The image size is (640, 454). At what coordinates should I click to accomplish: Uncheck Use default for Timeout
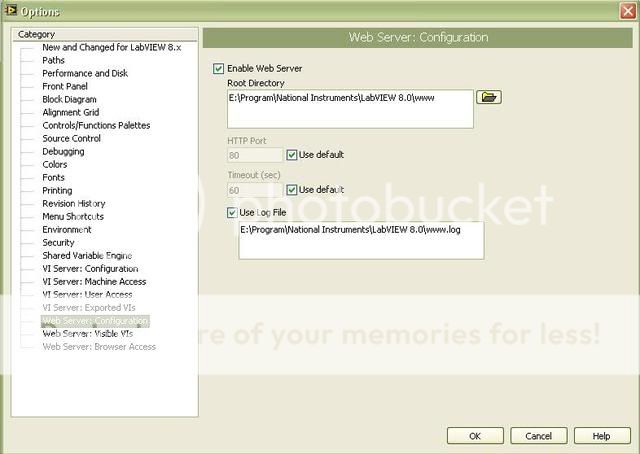click(x=291, y=190)
